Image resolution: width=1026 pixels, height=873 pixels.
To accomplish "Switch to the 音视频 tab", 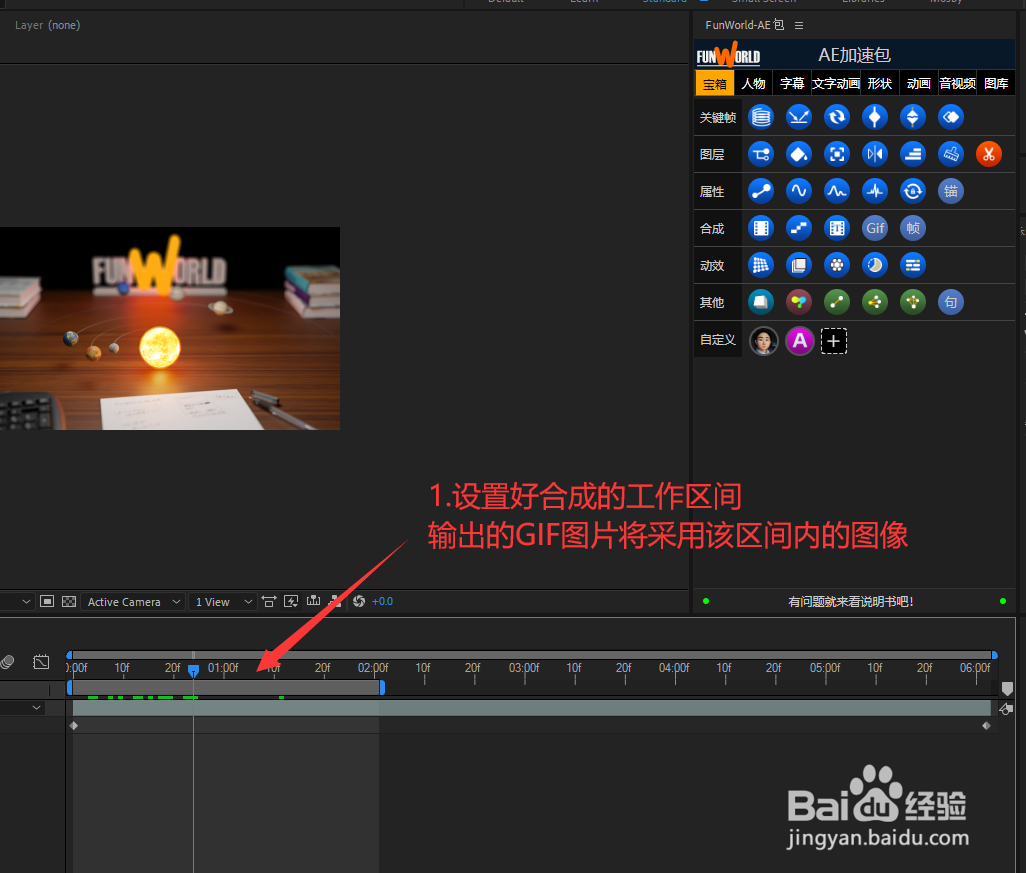I will pyautogui.click(x=957, y=84).
